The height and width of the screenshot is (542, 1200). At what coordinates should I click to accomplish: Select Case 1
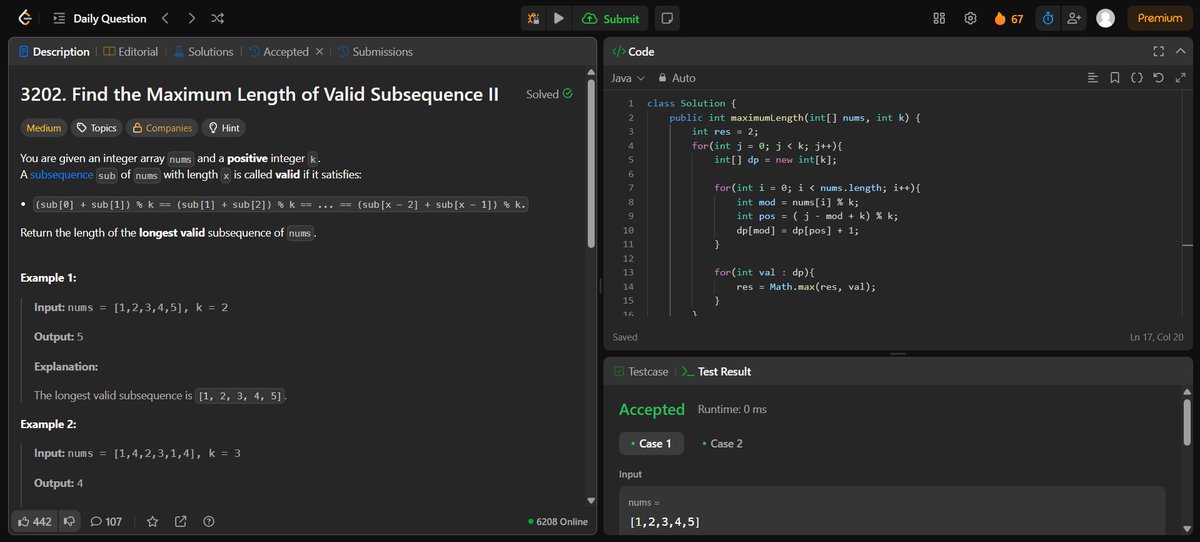pyautogui.click(x=651, y=443)
